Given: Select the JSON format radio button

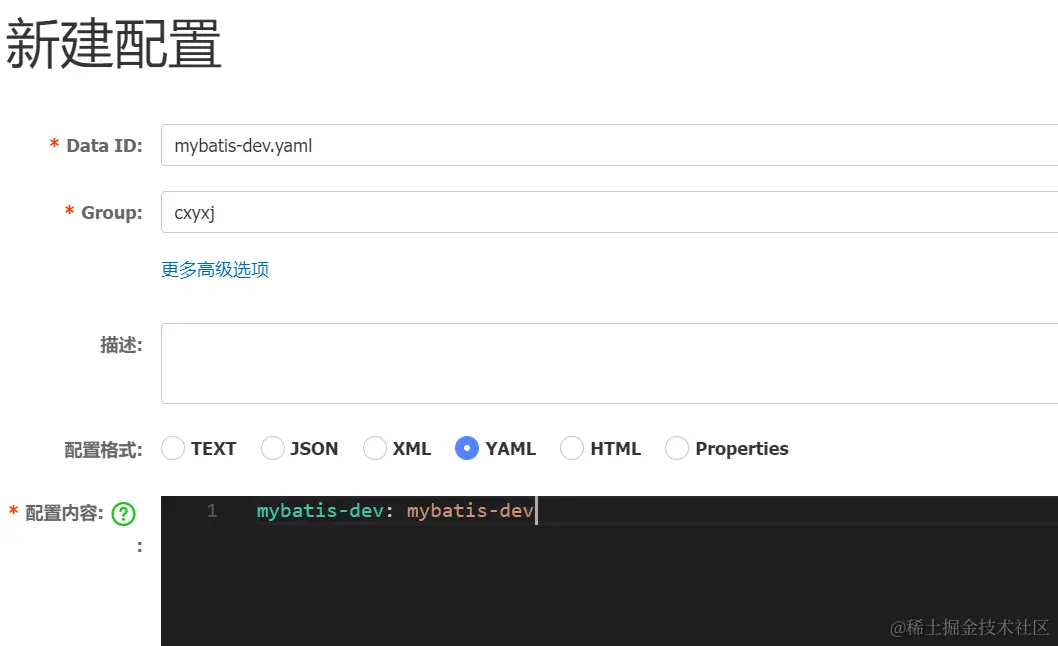Looking at the screenshot, I should [x=273, y=448].
